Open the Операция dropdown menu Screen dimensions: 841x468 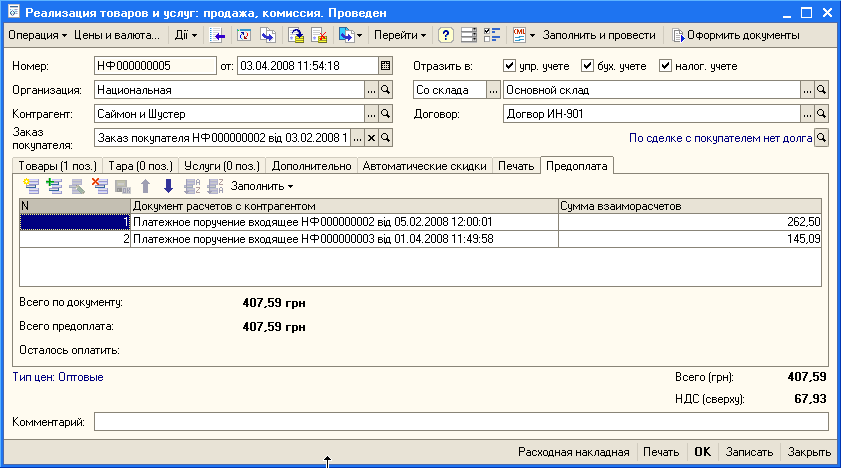point(36,35)
